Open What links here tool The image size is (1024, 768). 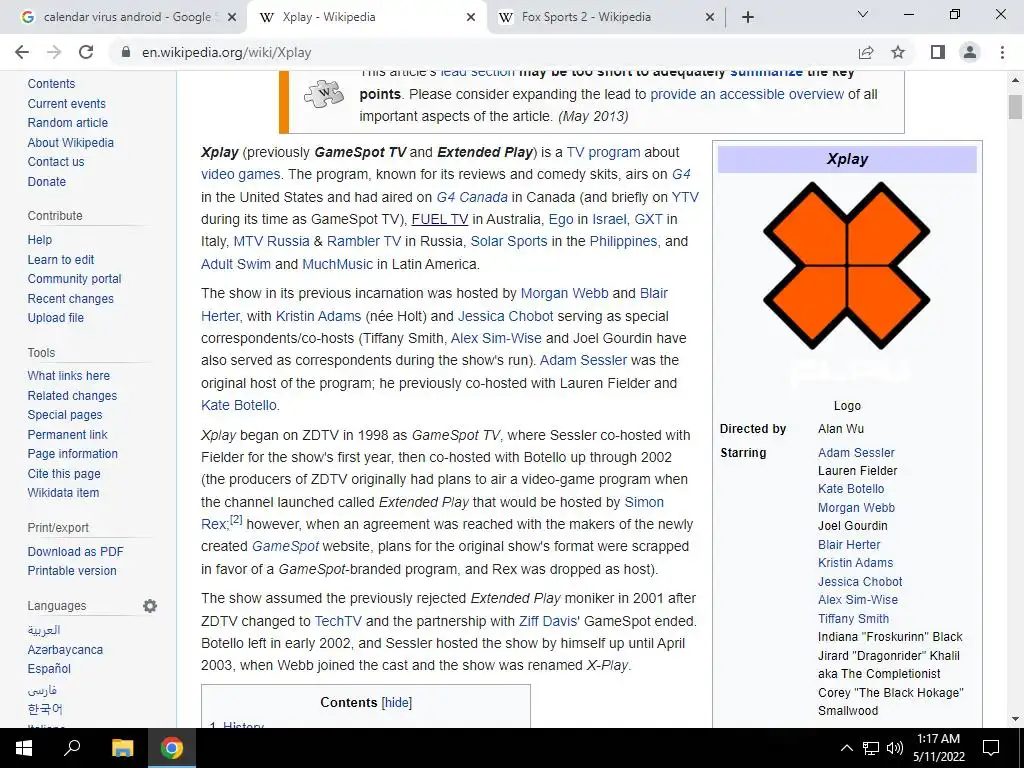(x=69, y=376)
